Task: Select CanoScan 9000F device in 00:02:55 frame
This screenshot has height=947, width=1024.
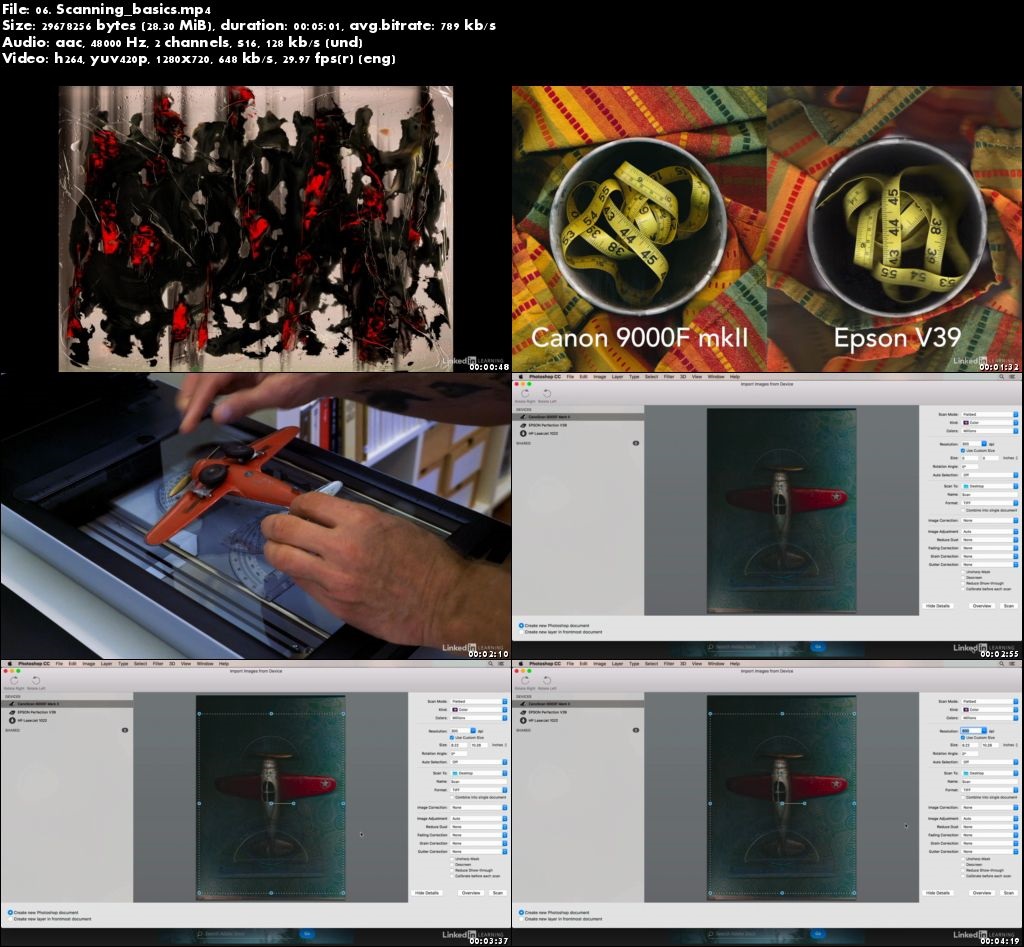Action: [x=579, y=417]
